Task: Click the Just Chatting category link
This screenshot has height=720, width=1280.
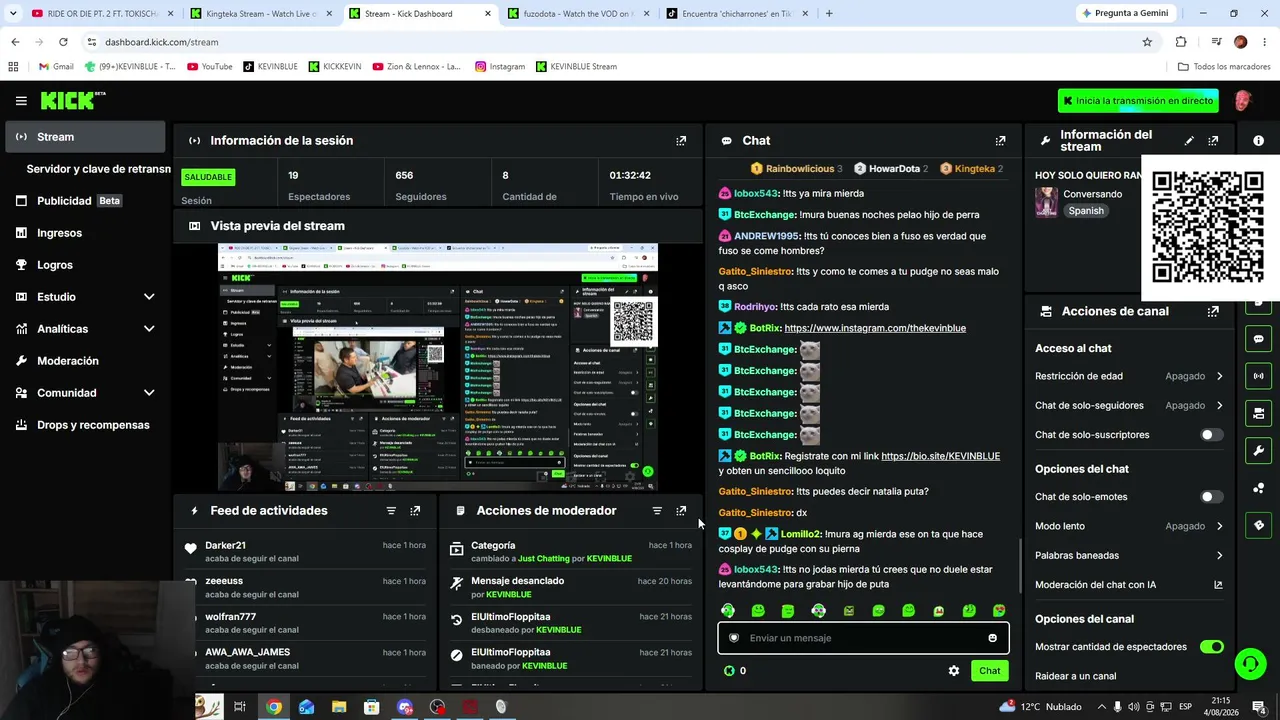Action: (543, 559)
